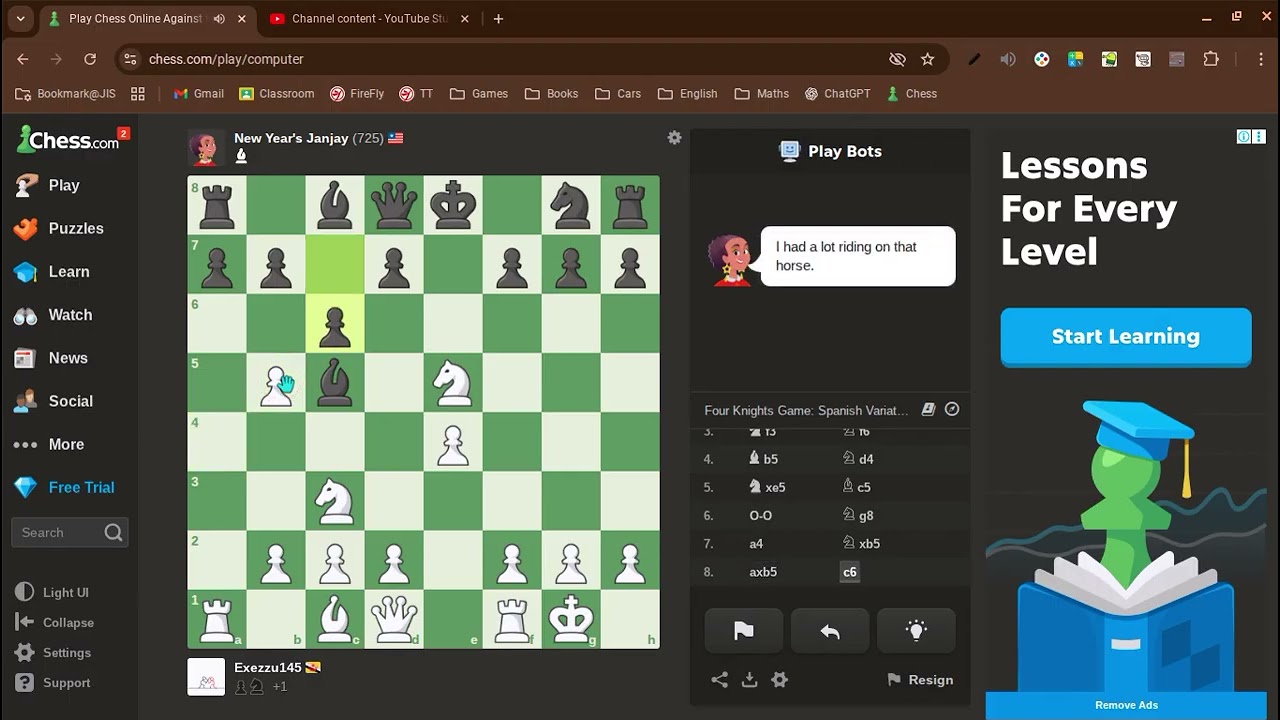The height and width of the screenshot is (720, 1280).
Task: Open settings gear beside the download icon
Action: (780, 680)
